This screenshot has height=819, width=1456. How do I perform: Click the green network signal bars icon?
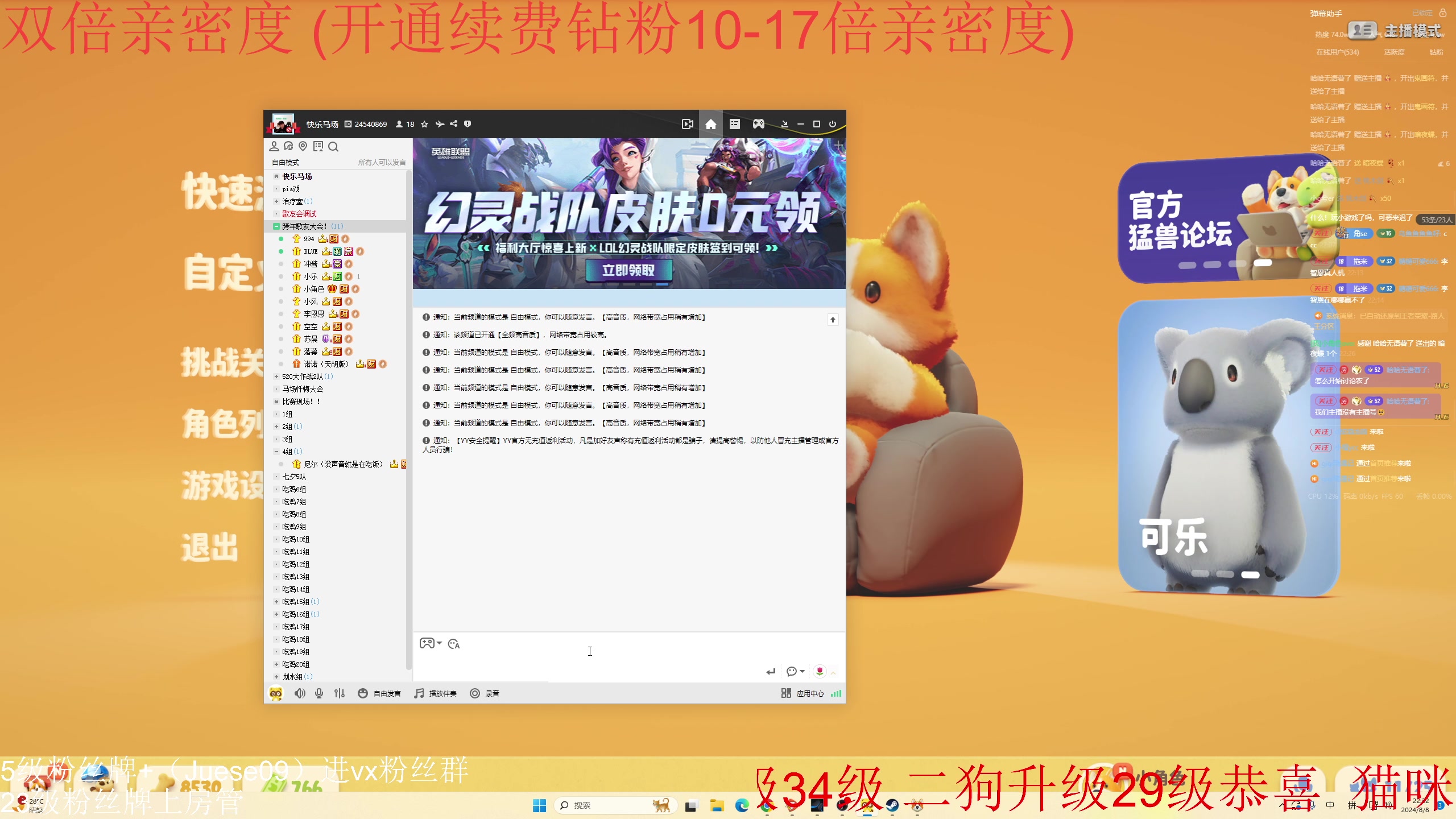(x=836, y=693)
